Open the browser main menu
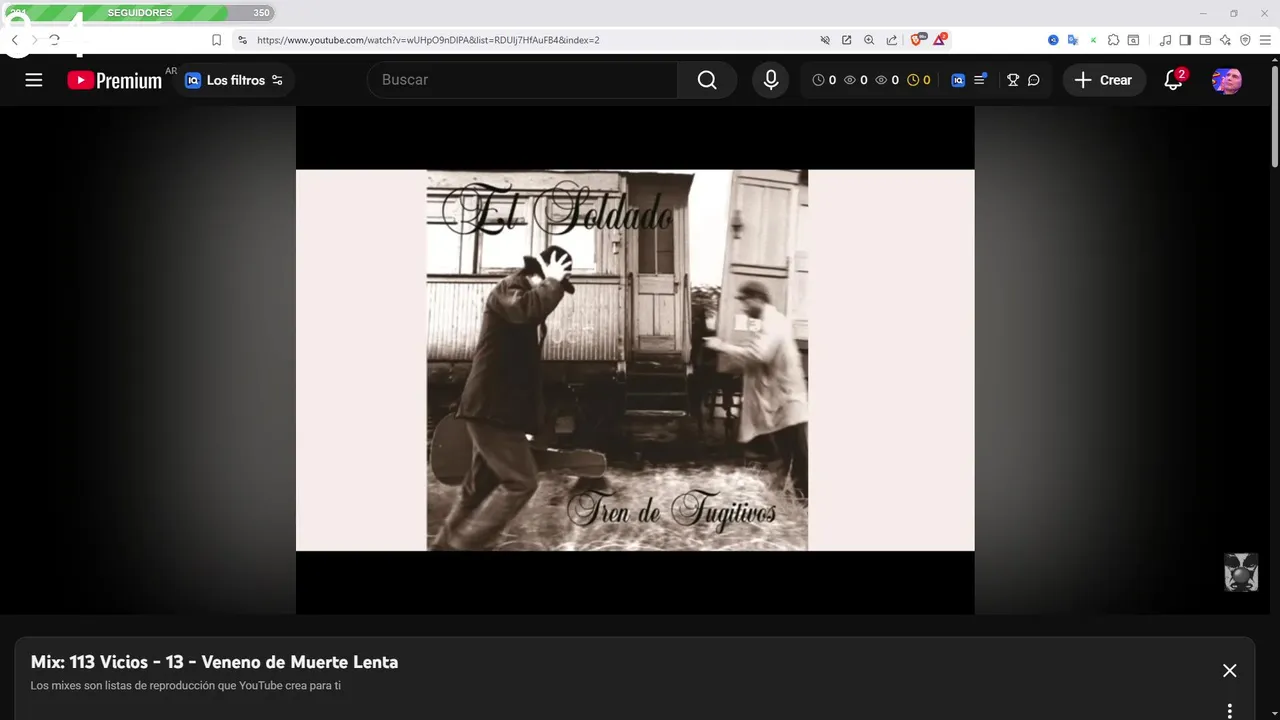 pos(1265,40)
